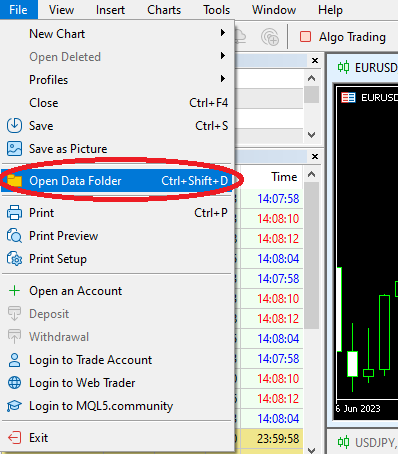Viewport: 398px width, 454px height.
Task: Choose Close from the File menu
Action: tap(117, 103)
